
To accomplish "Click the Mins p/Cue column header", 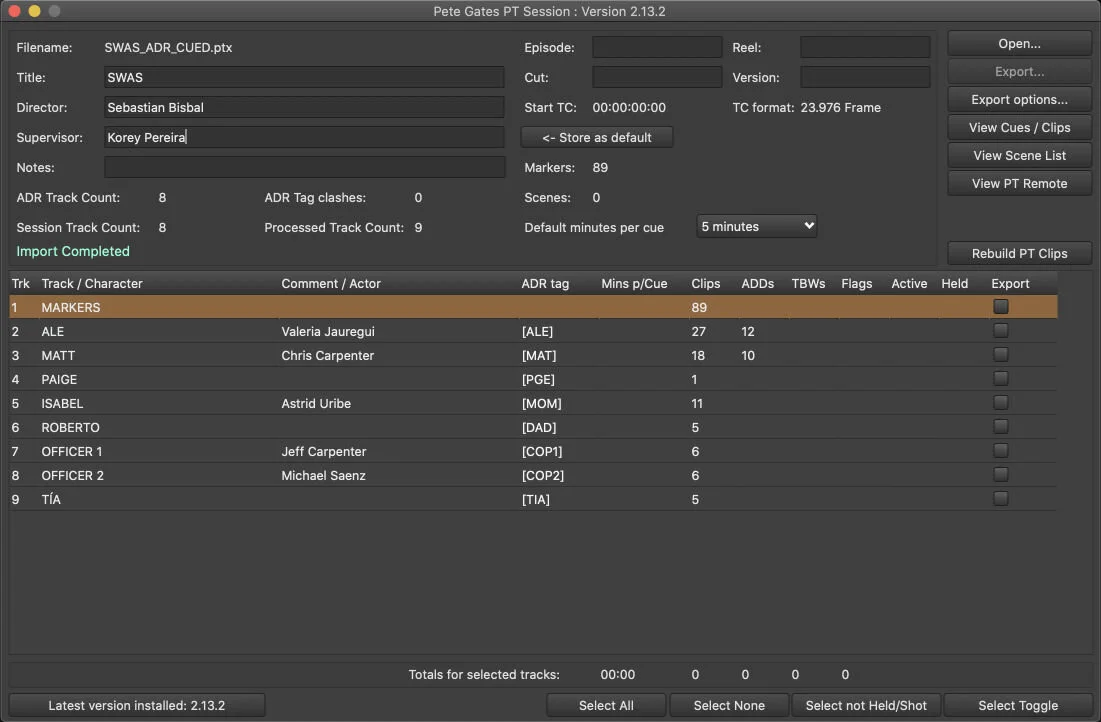I will click(x=634, y=284).
